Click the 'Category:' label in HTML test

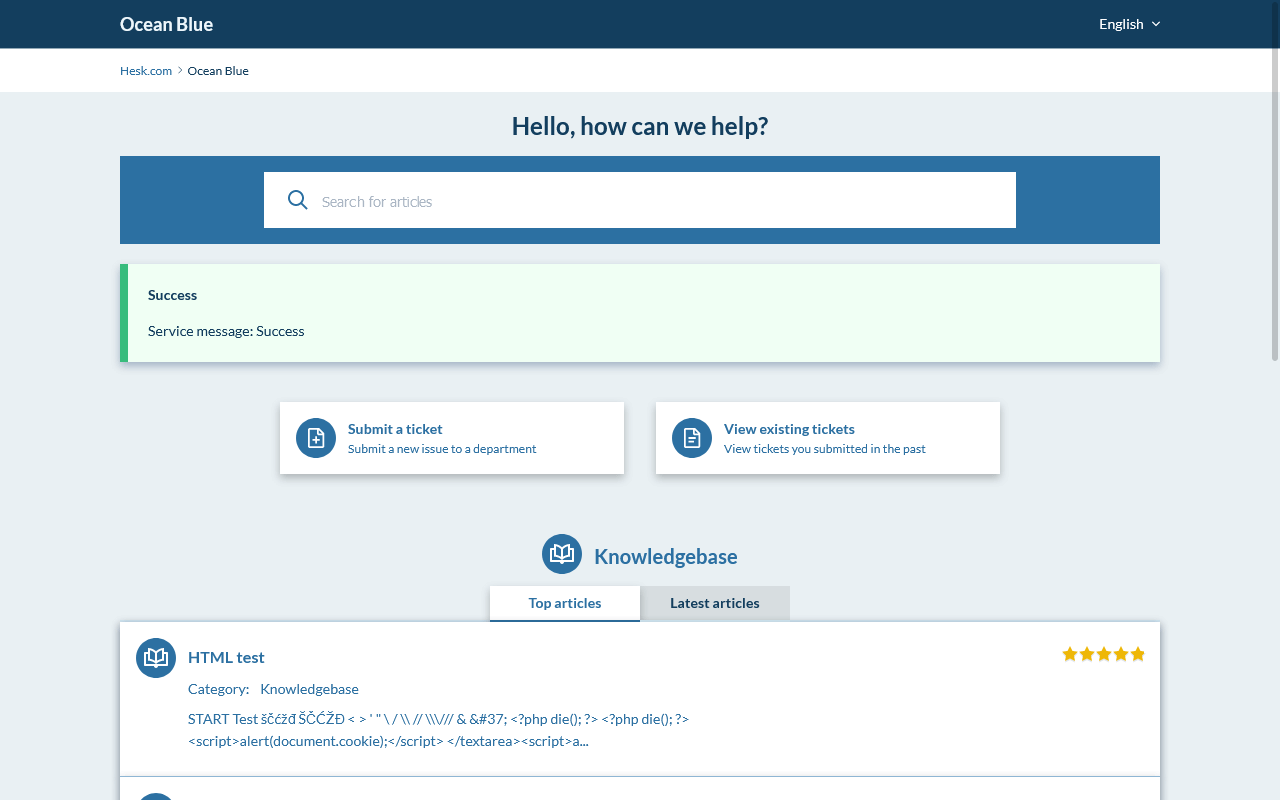point(218,689)
